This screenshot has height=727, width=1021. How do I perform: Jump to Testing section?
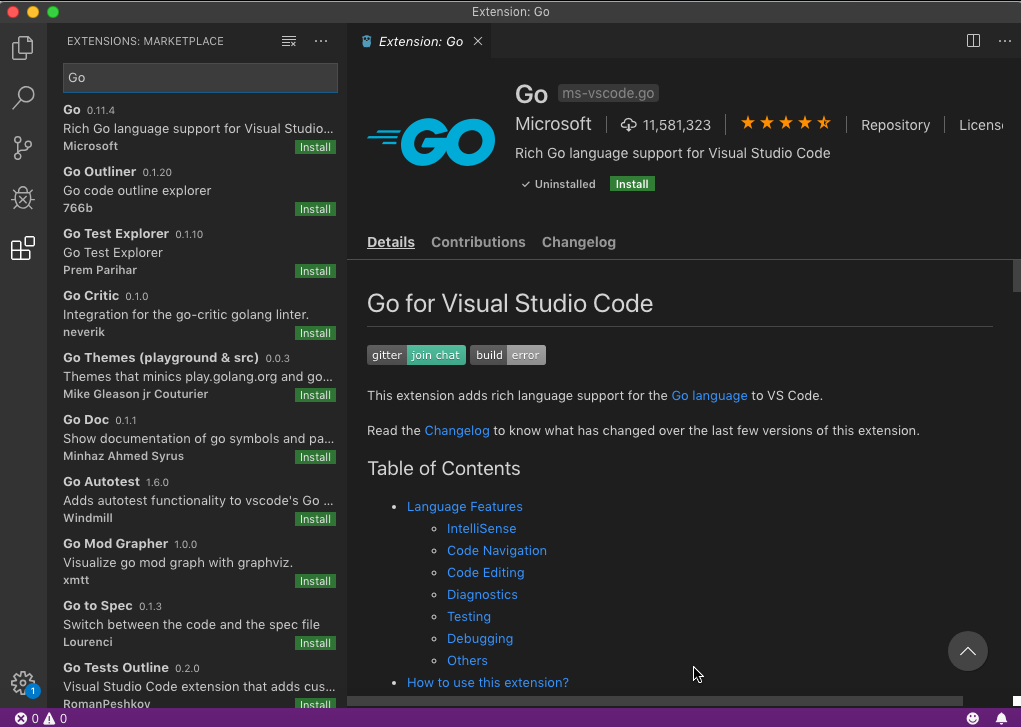[469, 616]
